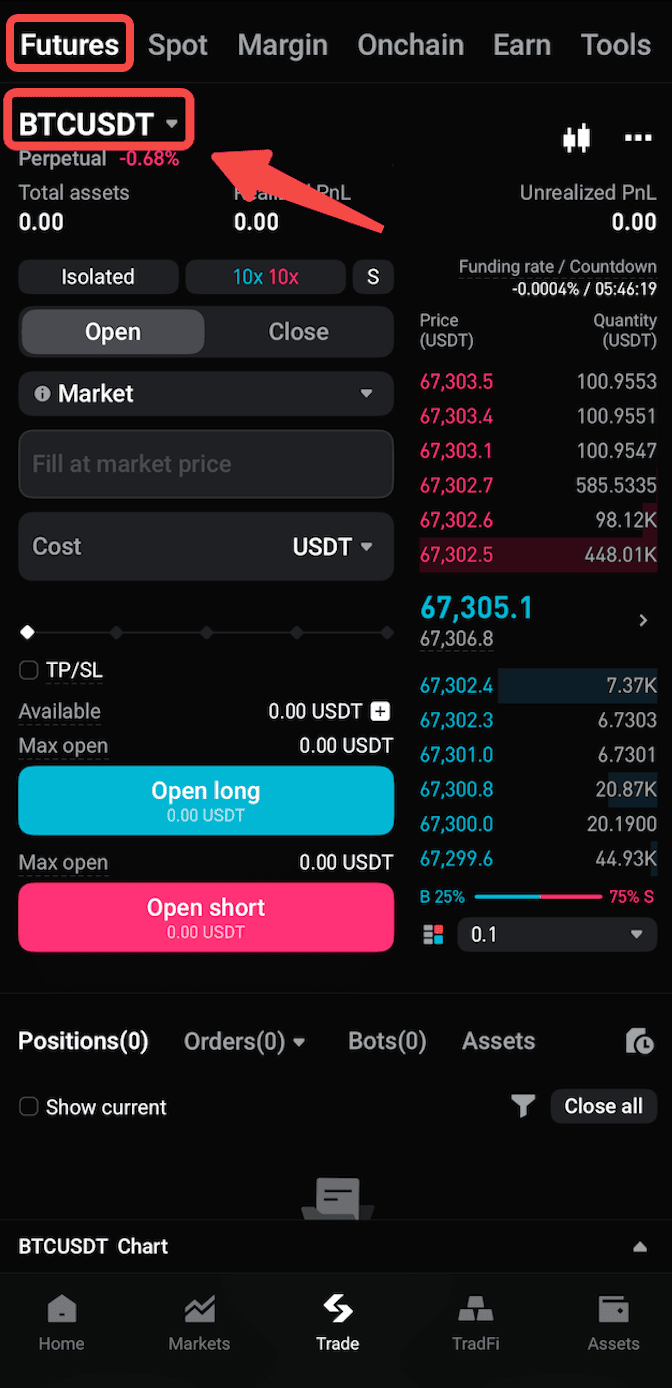Click the cloud icon next to Assets tab
The image size is (672, 1388).
pyautogui.click(x=639, y=1041)
